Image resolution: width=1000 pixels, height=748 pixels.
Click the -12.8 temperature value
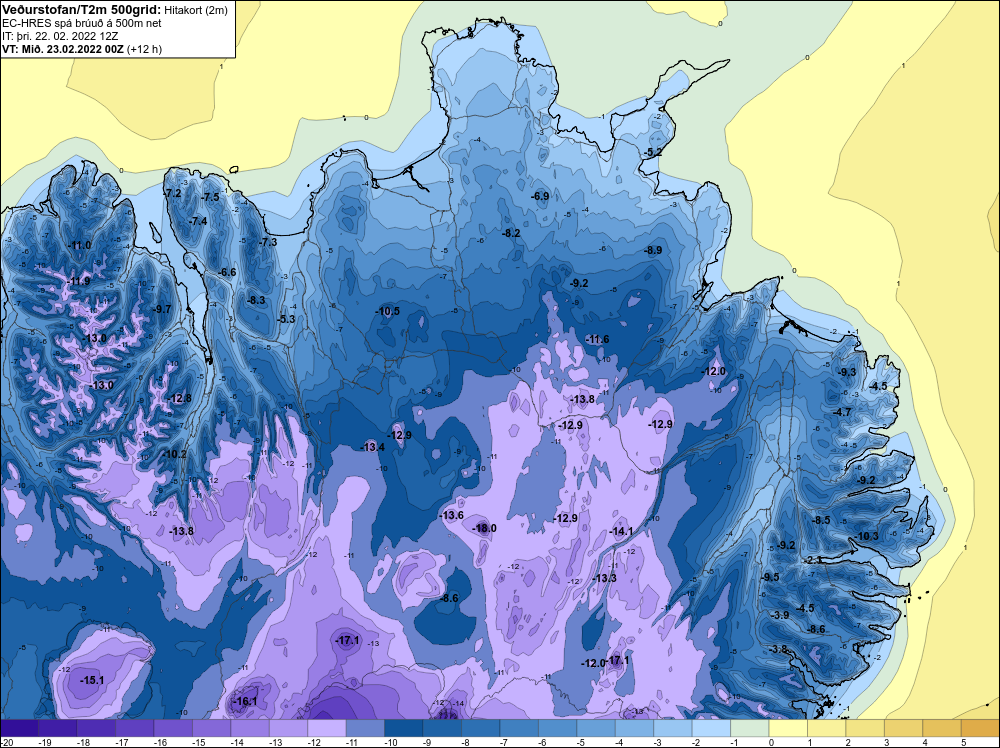(180, 399)
